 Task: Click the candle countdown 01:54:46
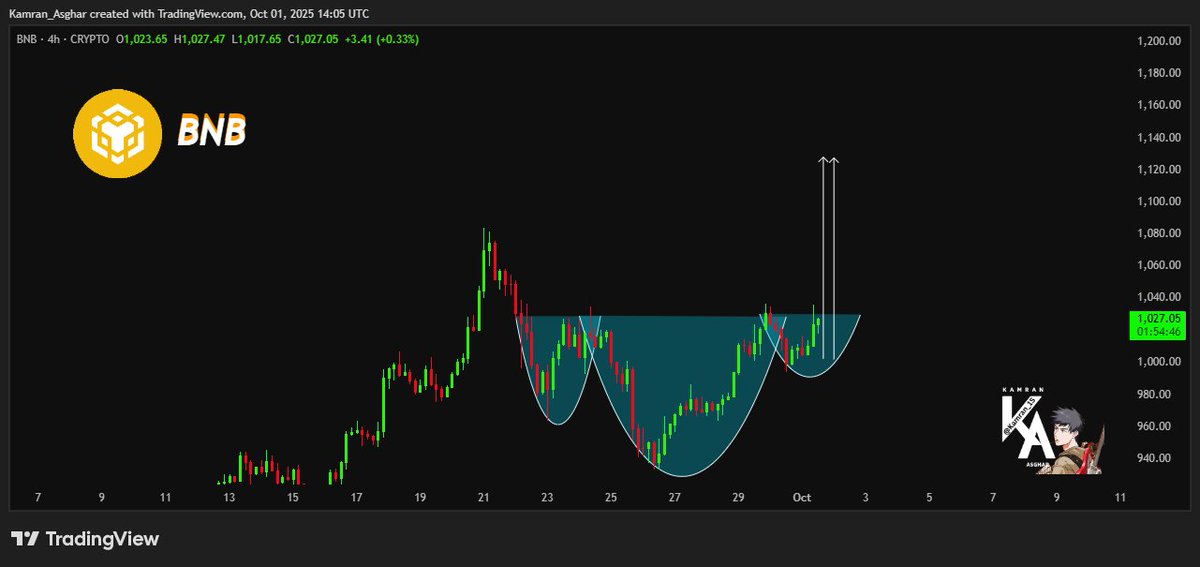[x=1157, y=332]
